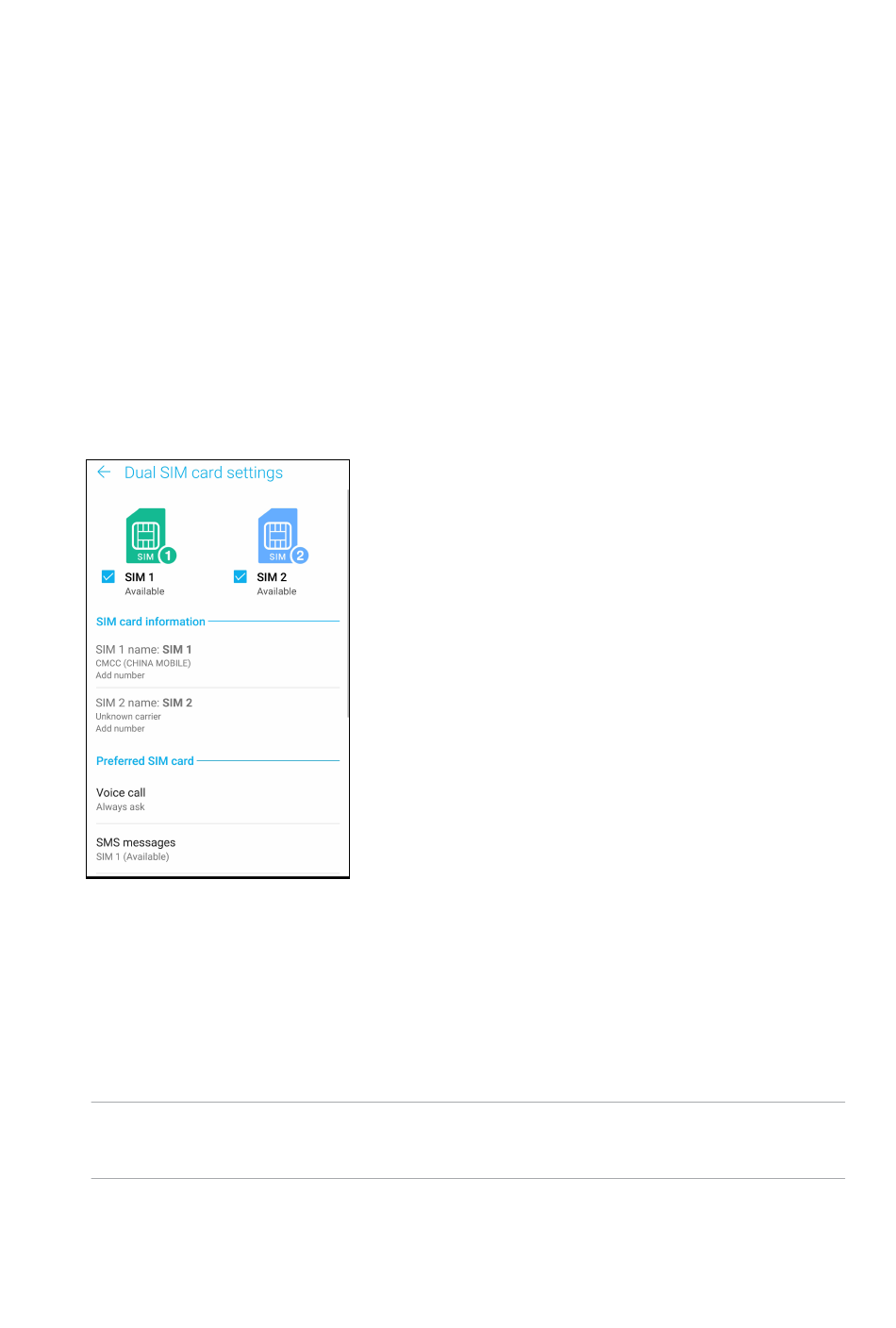
Task: Tap the "CMCC (CHINA MOBILE)" carrier text
Action: (x=143, y=663)
